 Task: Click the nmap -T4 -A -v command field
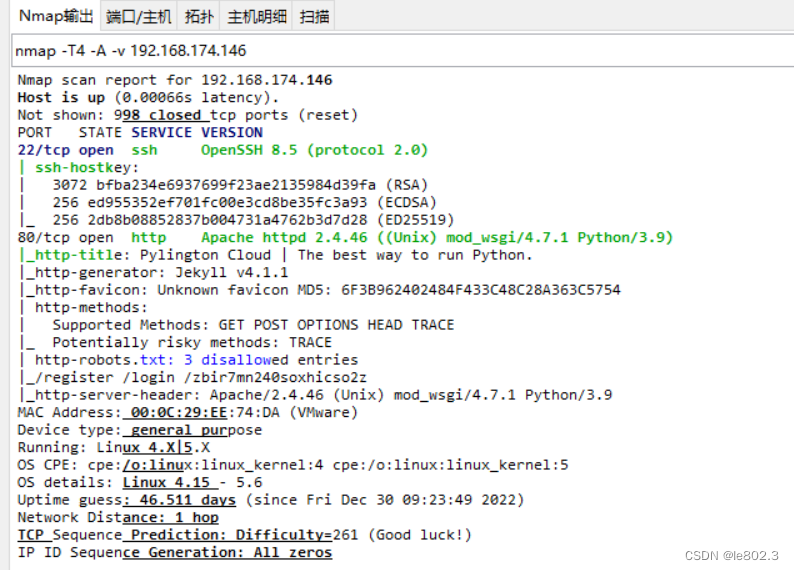(403, 51)
